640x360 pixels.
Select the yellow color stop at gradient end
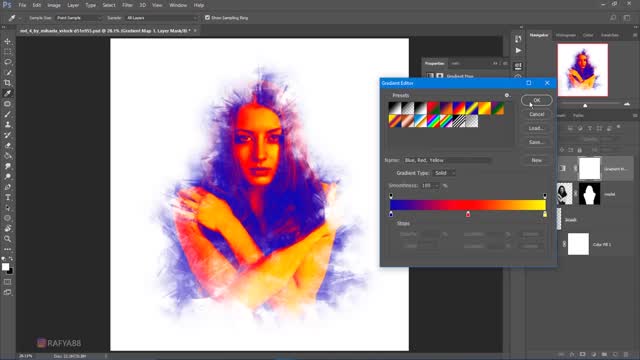[545, 214]
